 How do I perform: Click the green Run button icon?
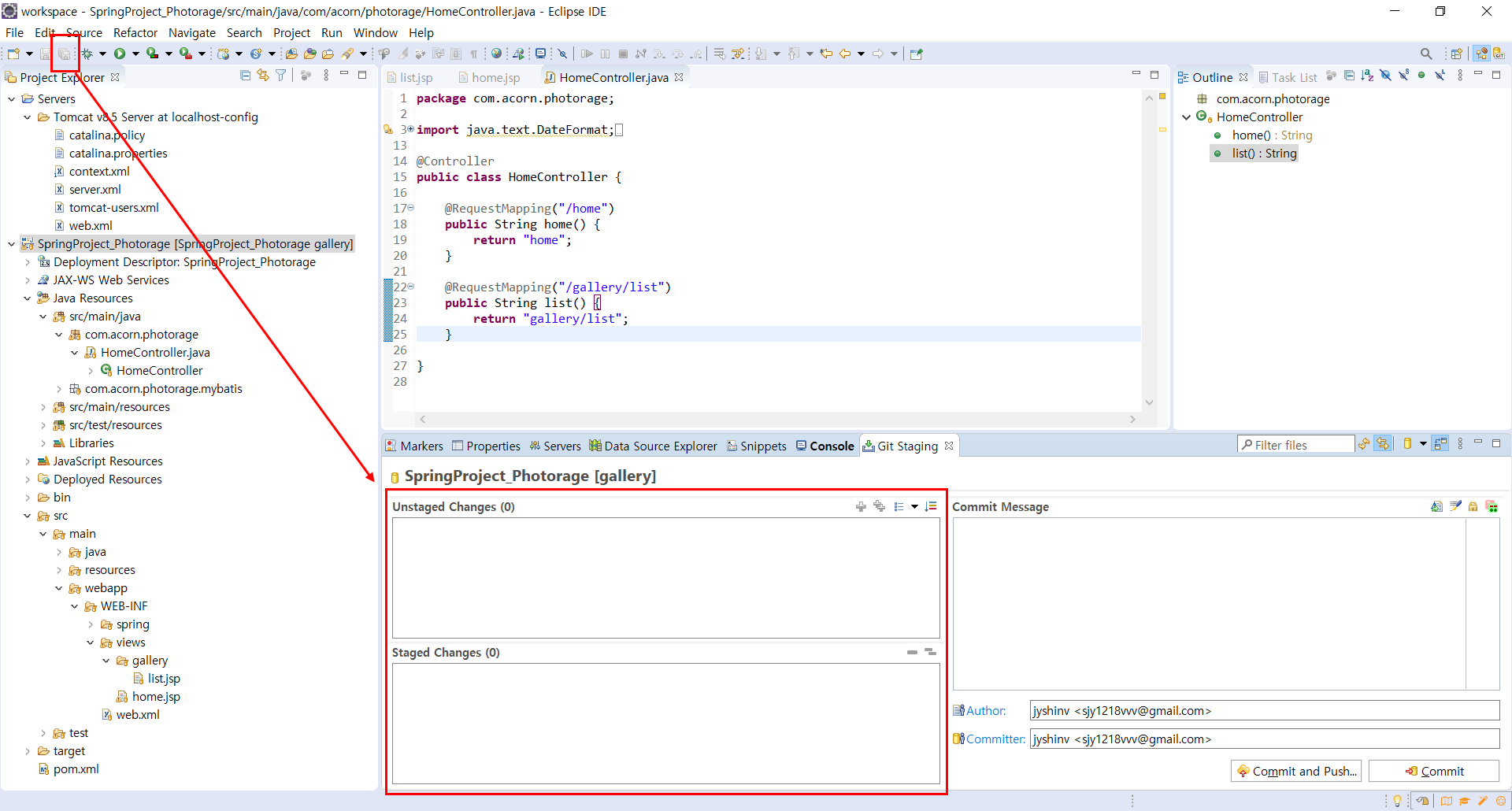pos(120,54)
